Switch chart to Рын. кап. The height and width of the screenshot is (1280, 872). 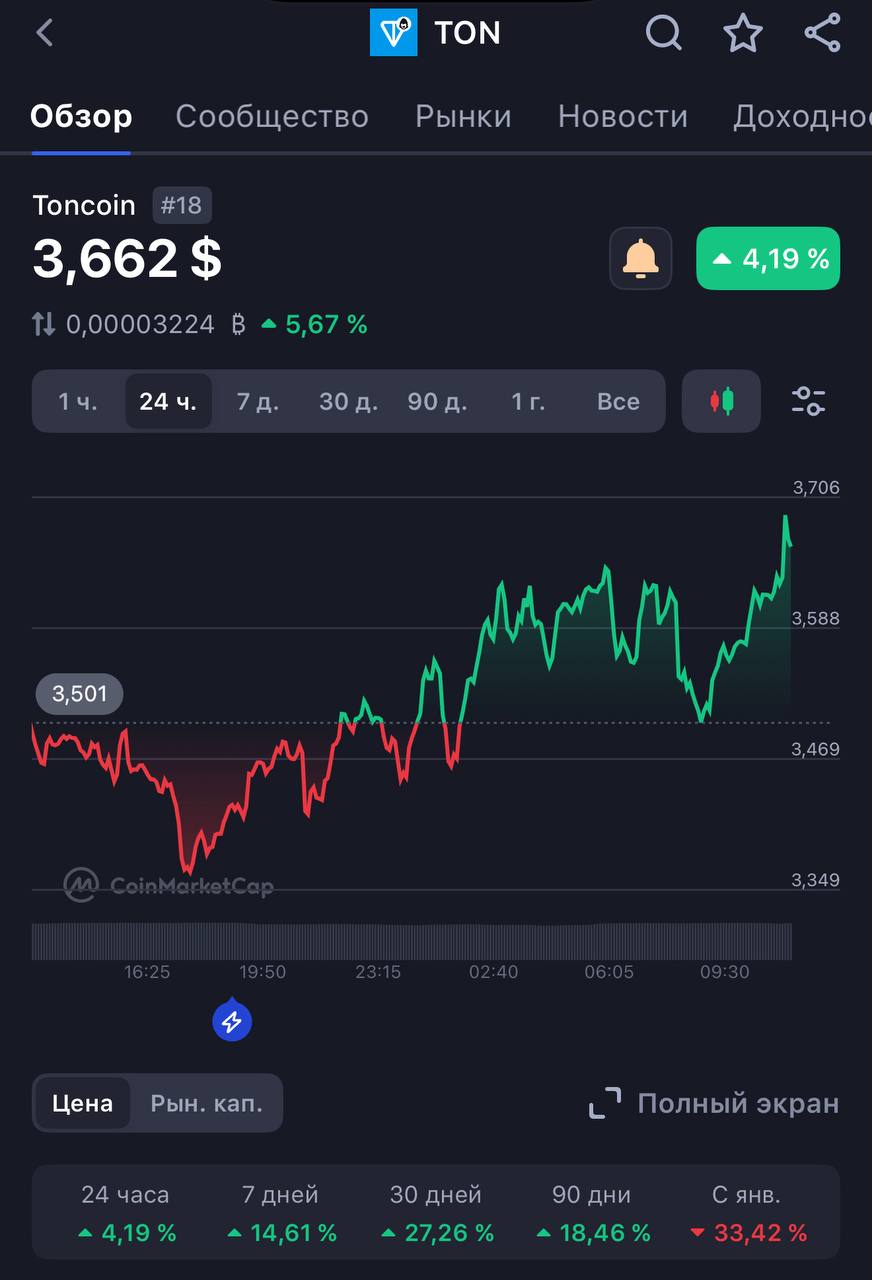(x=207, y=1103)
